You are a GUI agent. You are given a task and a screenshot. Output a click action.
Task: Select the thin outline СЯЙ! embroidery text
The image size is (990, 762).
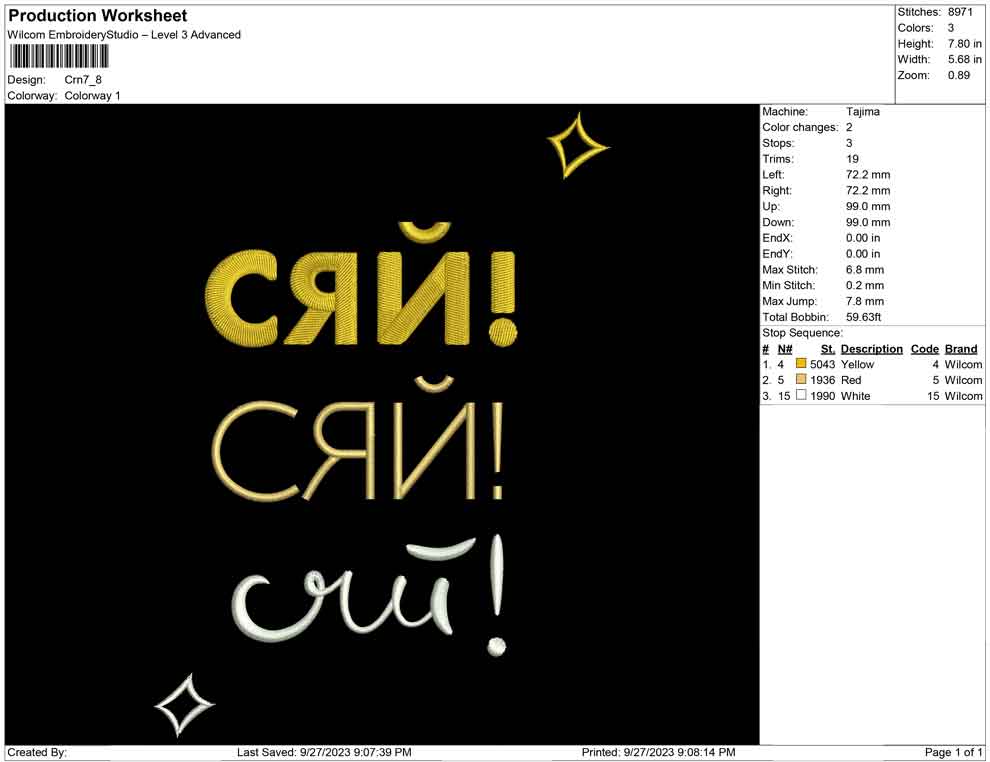point(359,439)
